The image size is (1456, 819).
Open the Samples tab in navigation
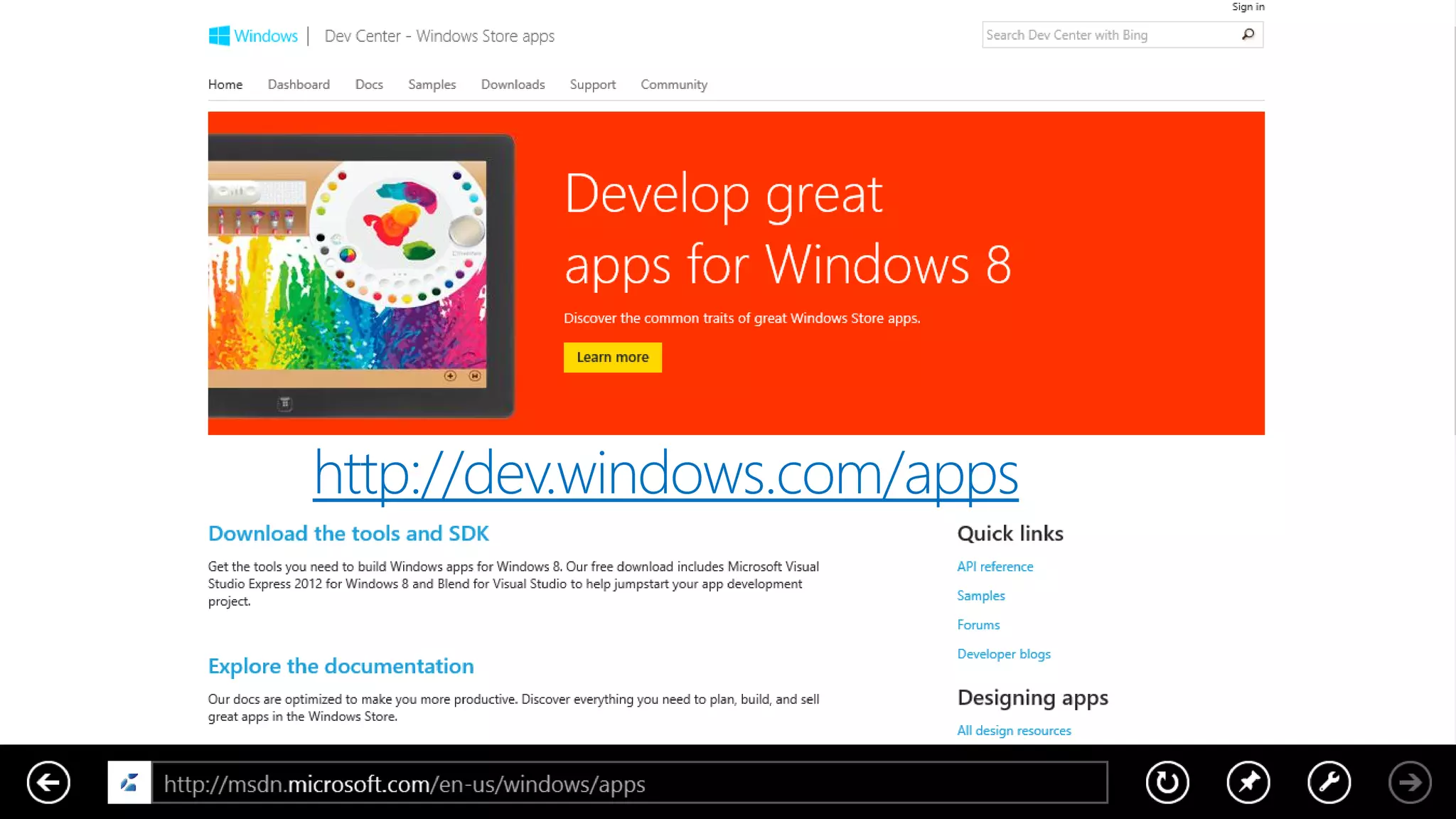click(432, 85)
